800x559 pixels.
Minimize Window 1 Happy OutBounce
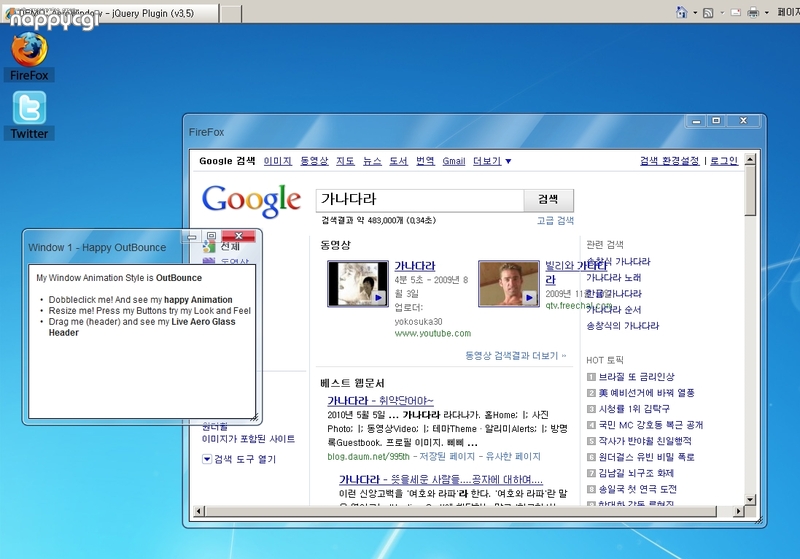[191, 236]
